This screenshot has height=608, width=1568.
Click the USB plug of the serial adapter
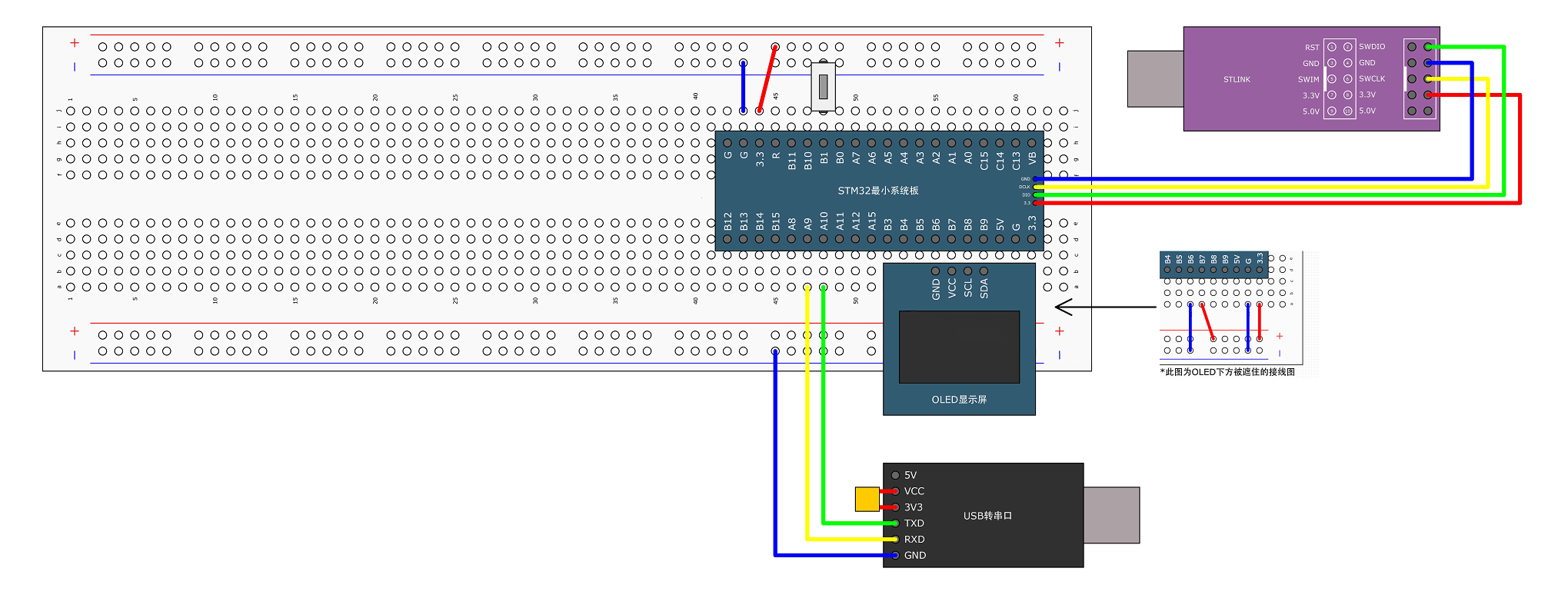click(x=1112, y=515)
